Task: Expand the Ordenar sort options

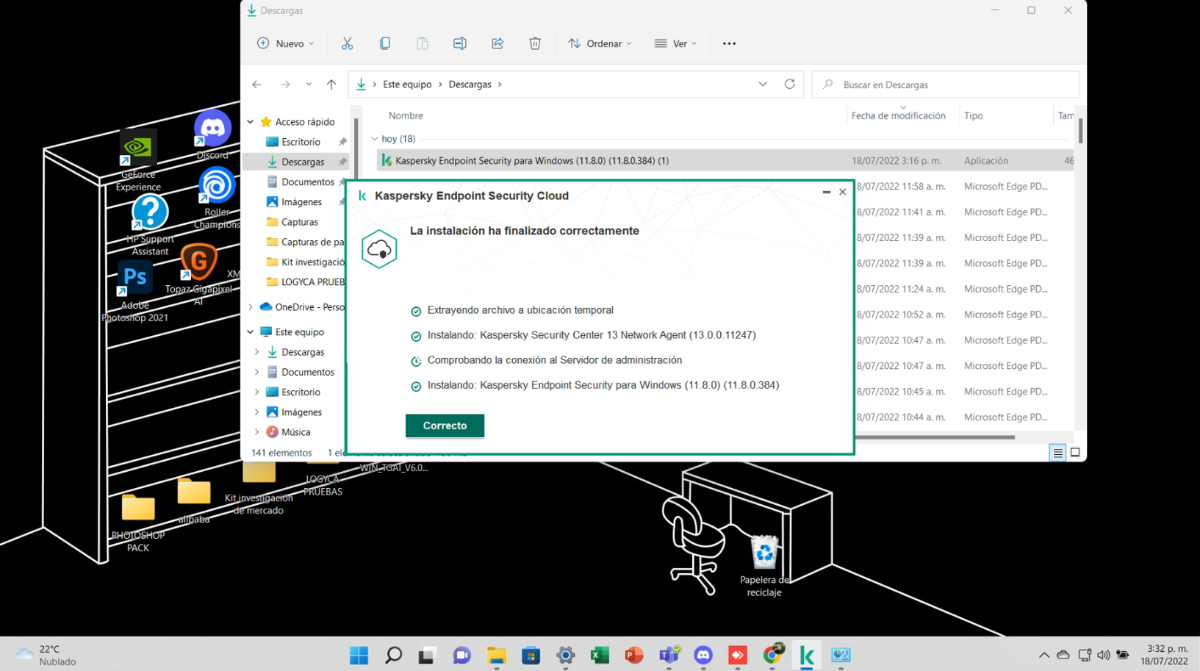Action: coord(600,44)
